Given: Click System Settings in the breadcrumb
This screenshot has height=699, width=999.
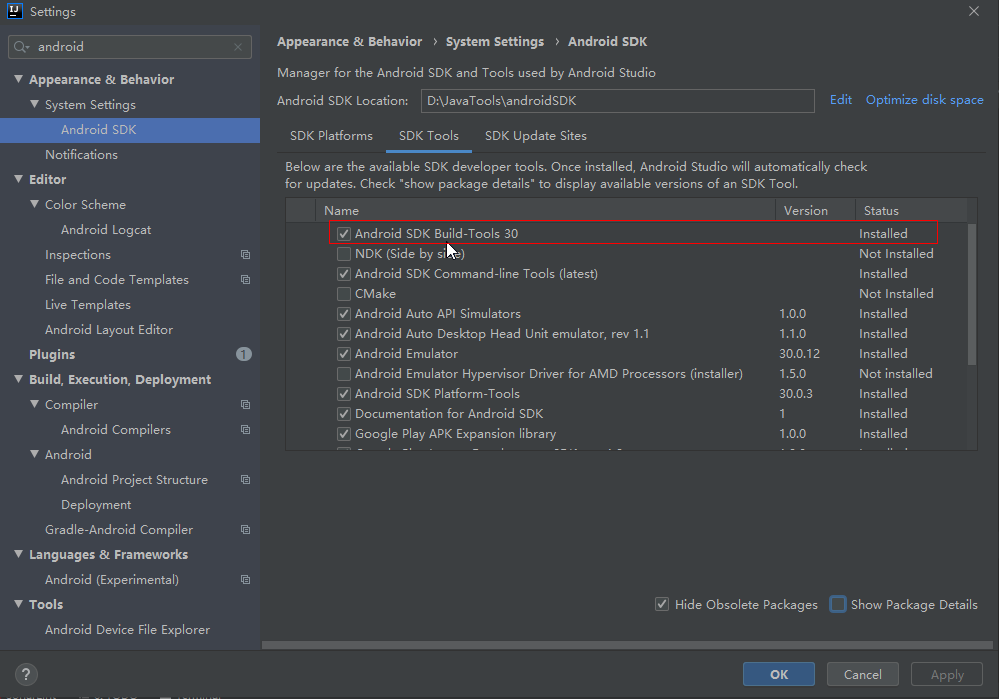Looking at the screenshot, I should (495, 41).
